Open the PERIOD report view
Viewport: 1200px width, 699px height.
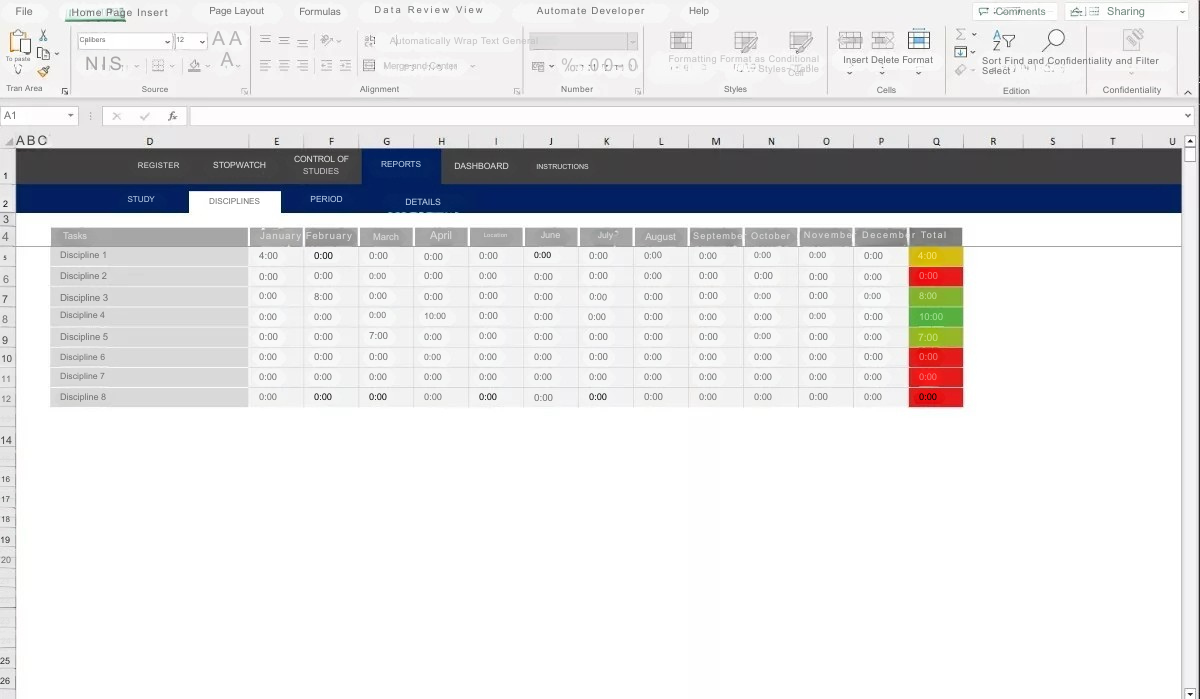point(326,199)
